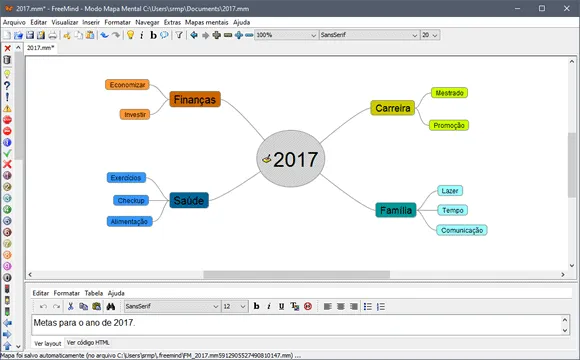This screenshot has width=580, height=360.
Task: Cut the selected node in main toolbar
Action: (67, 35)
